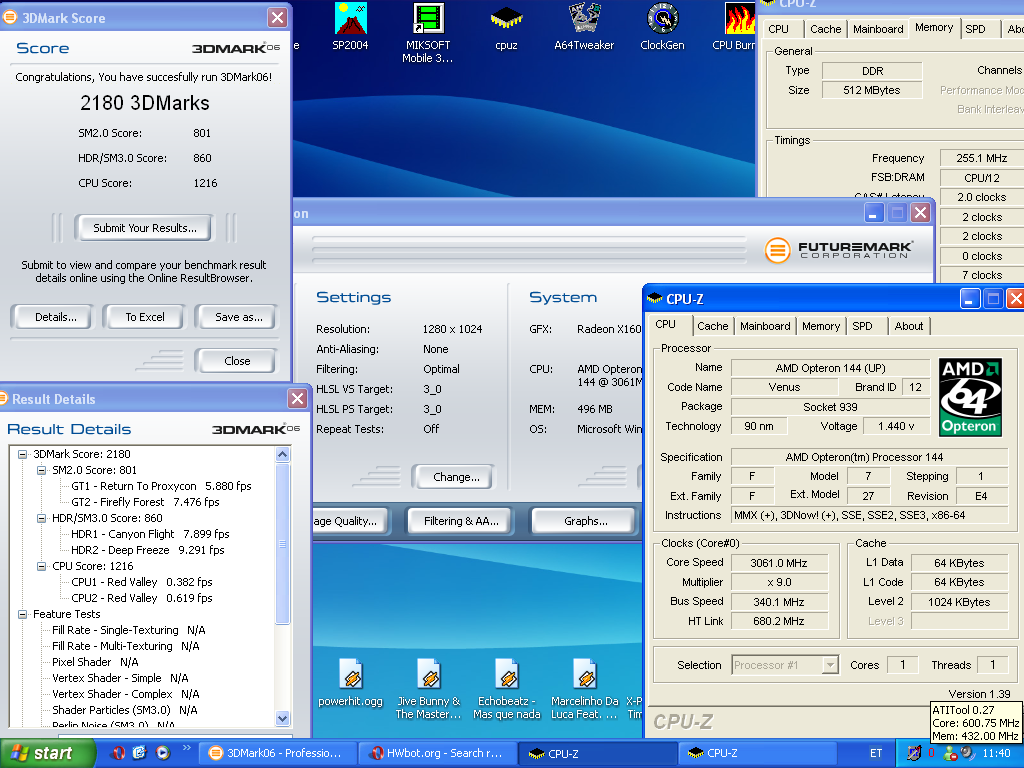Image resolution: width=1024 pixels, height=768 pixels.
Task: Click the Result Details scrollbar up arrow
Action: [x=283, y=455]
